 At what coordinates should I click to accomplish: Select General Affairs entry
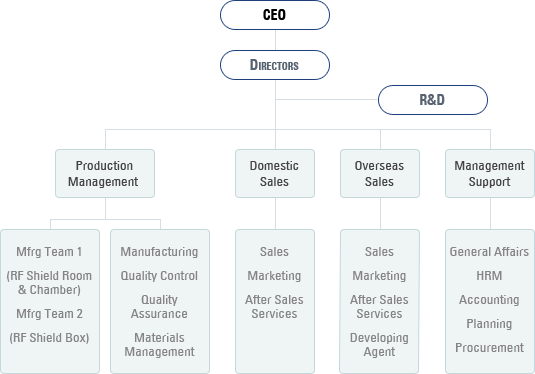point(489,252)
